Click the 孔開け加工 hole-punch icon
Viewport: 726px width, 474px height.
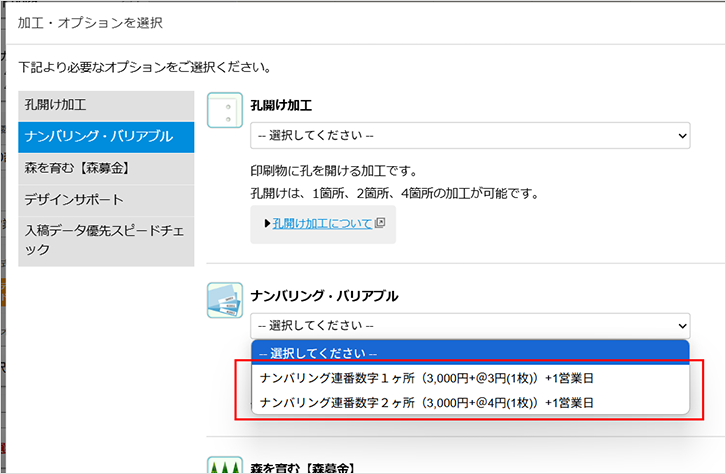225,110
